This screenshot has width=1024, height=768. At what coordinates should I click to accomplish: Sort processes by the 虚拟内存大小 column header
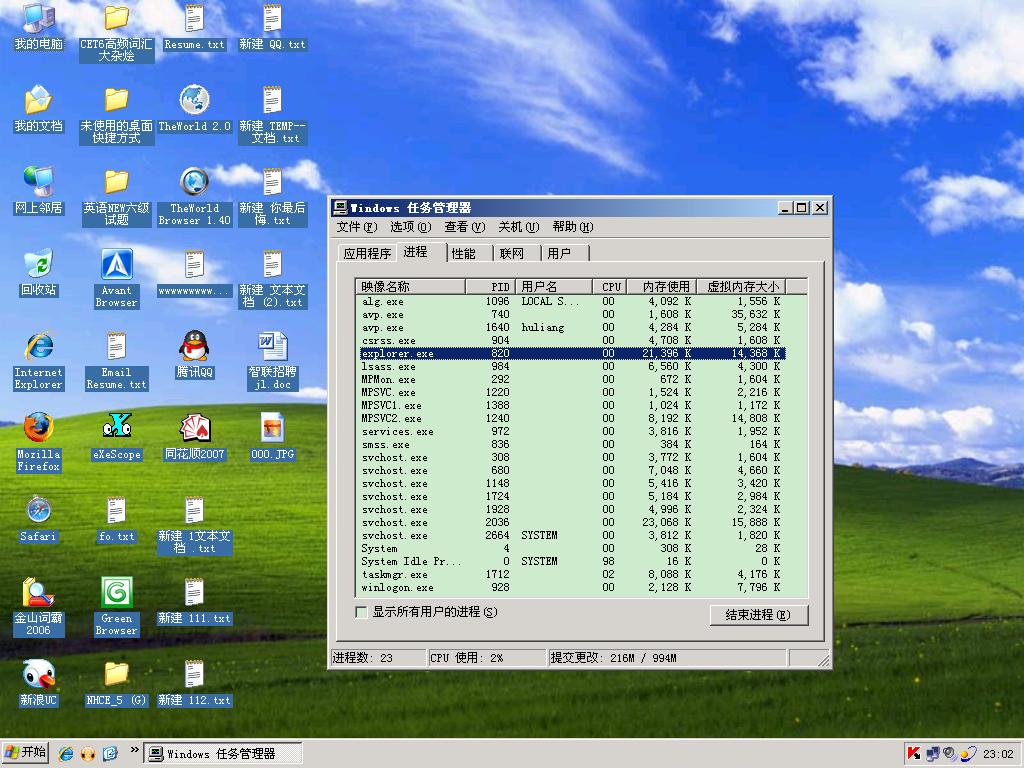(x=742, y=287)
